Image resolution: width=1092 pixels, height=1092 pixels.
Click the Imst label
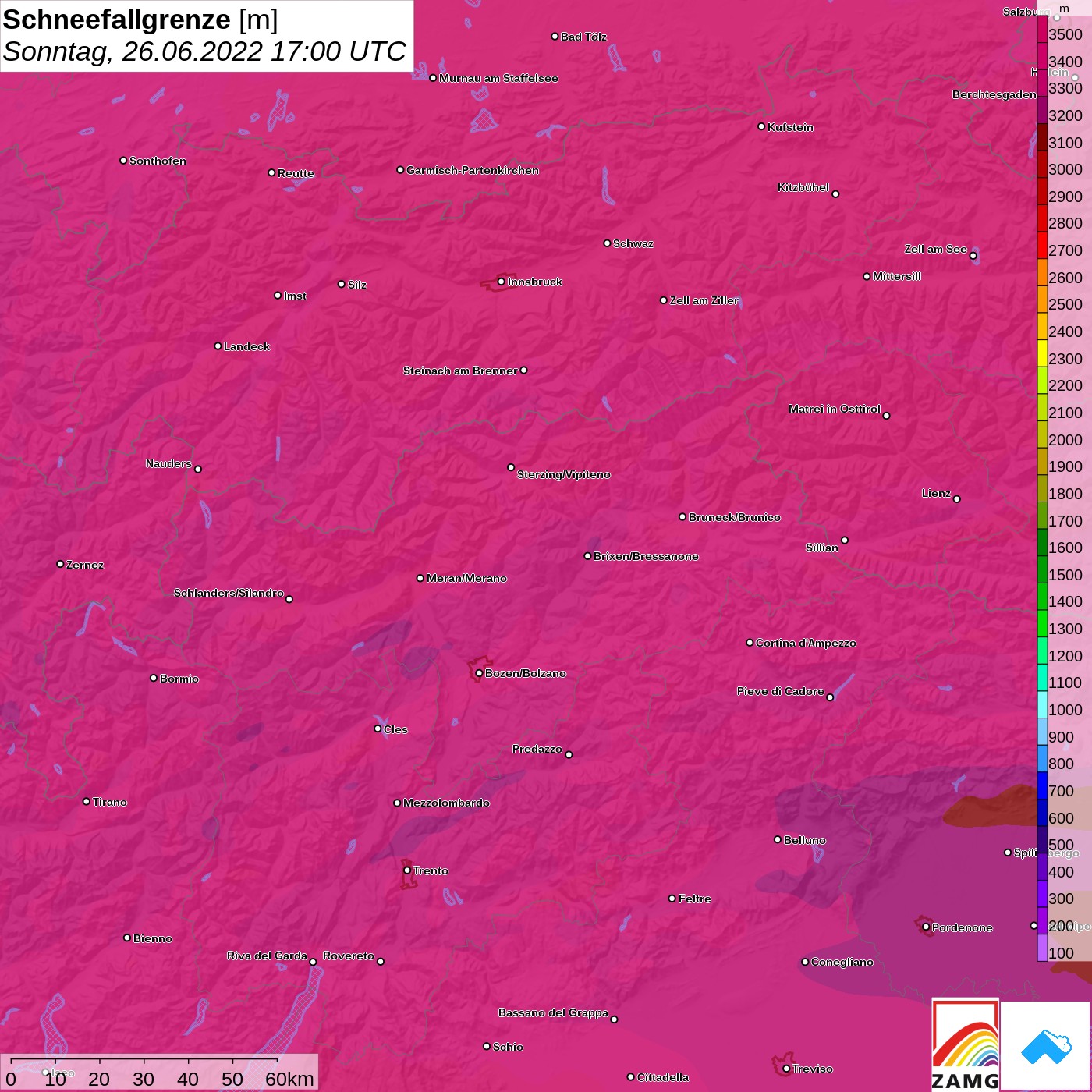pyautogui.click(x=295, y=296)
